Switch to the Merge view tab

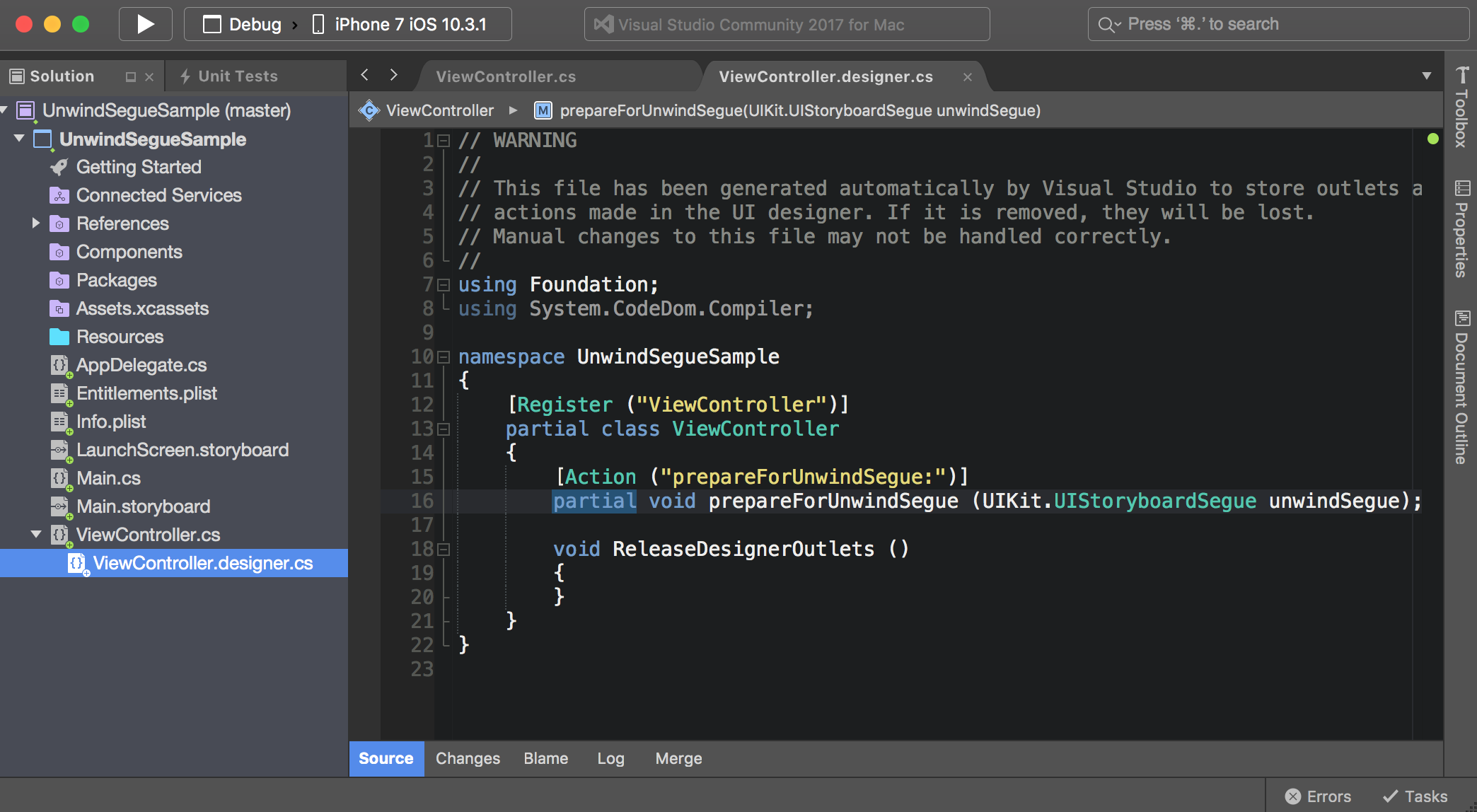678,758
